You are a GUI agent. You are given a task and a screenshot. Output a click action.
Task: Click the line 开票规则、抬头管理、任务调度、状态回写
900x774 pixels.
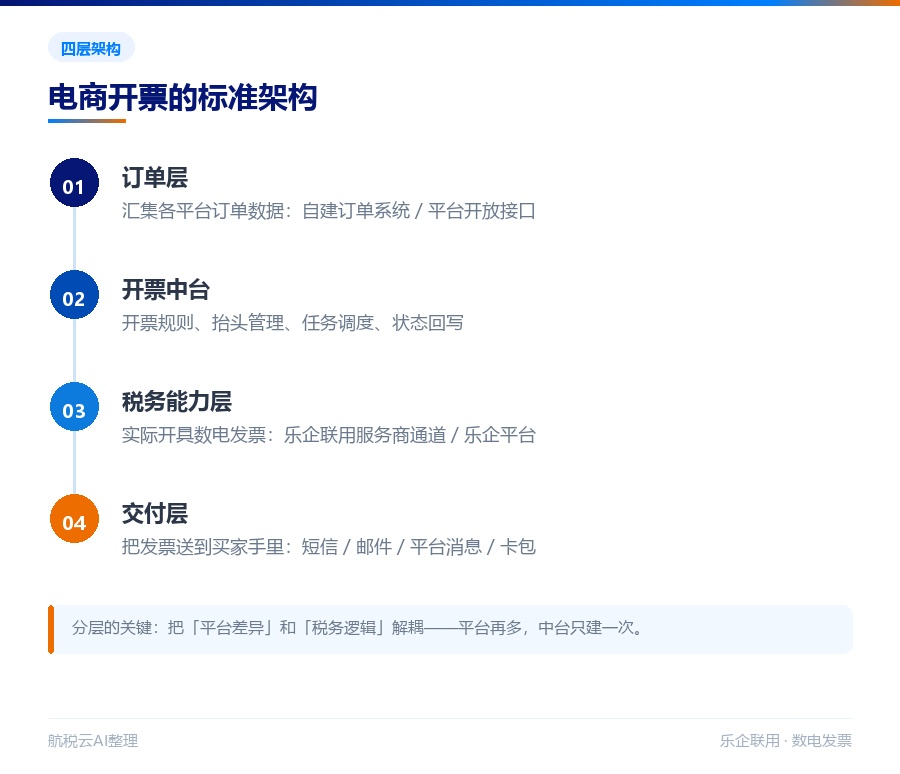pos(293,323)
